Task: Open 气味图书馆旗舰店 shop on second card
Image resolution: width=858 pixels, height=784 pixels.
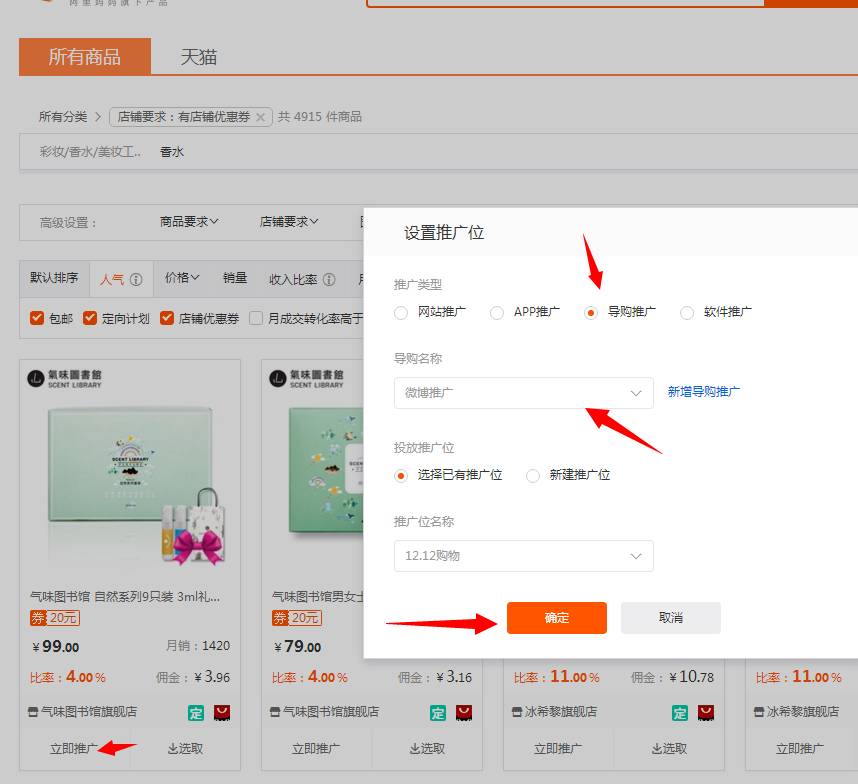Action: click(331, 712)
